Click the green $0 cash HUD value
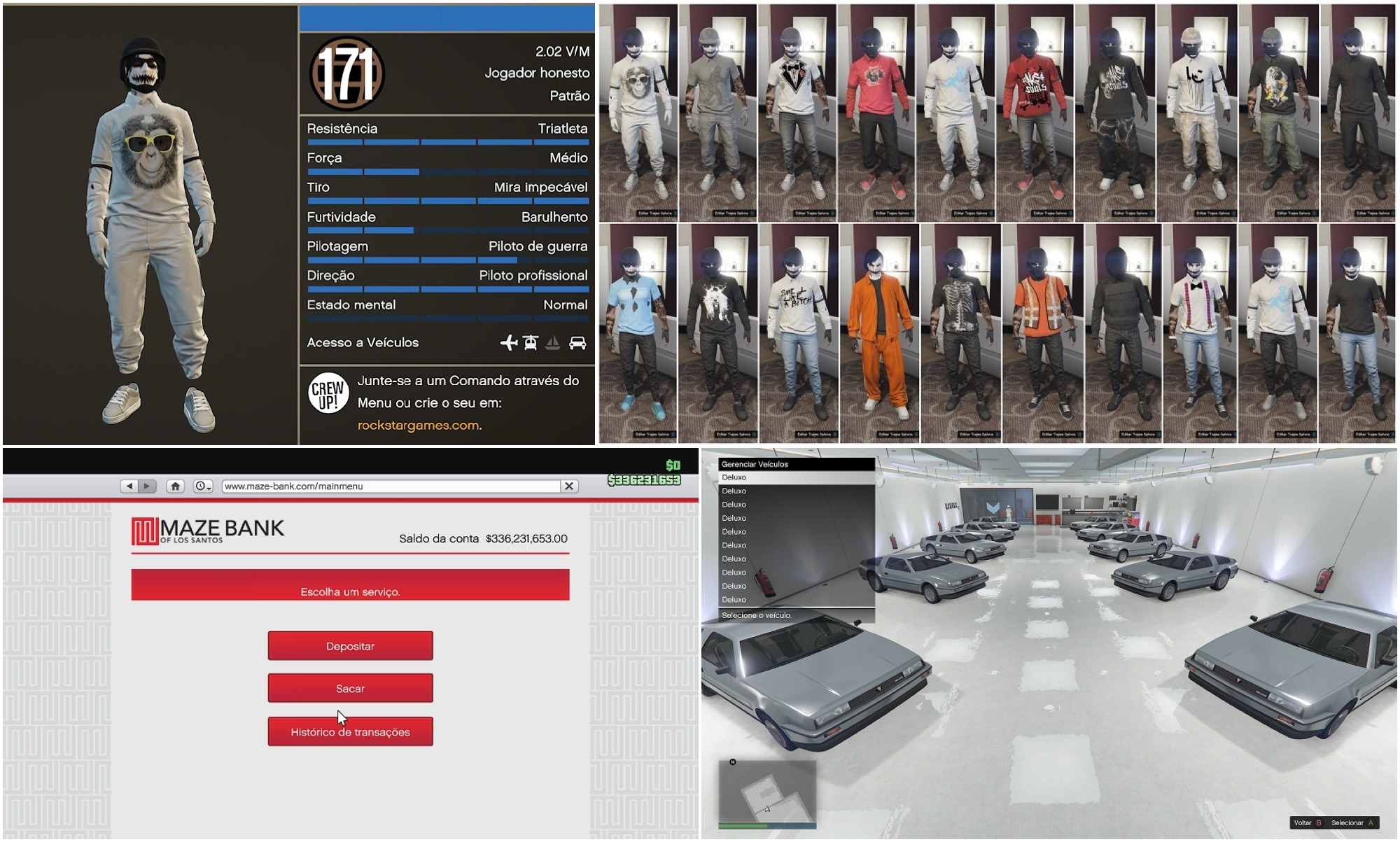This screenshot has height=842, width=1400. [x=673, y=465]
